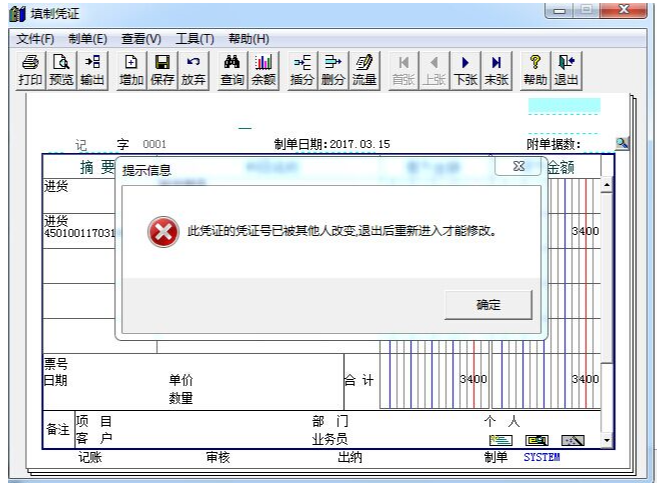Click the 退出 (Exit) toolbar icon

coord(566,70)
